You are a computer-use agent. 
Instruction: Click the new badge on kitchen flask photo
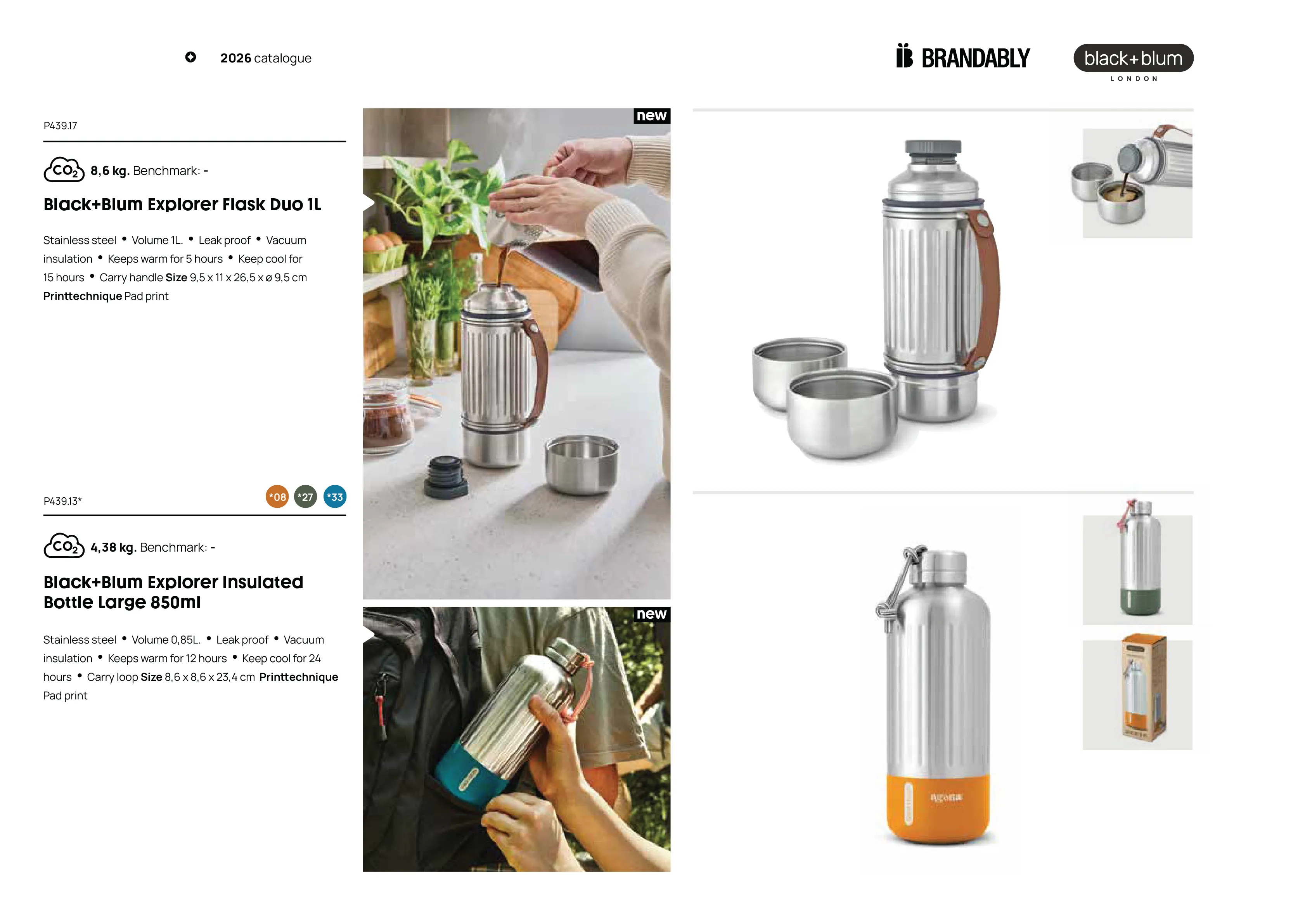652,116
